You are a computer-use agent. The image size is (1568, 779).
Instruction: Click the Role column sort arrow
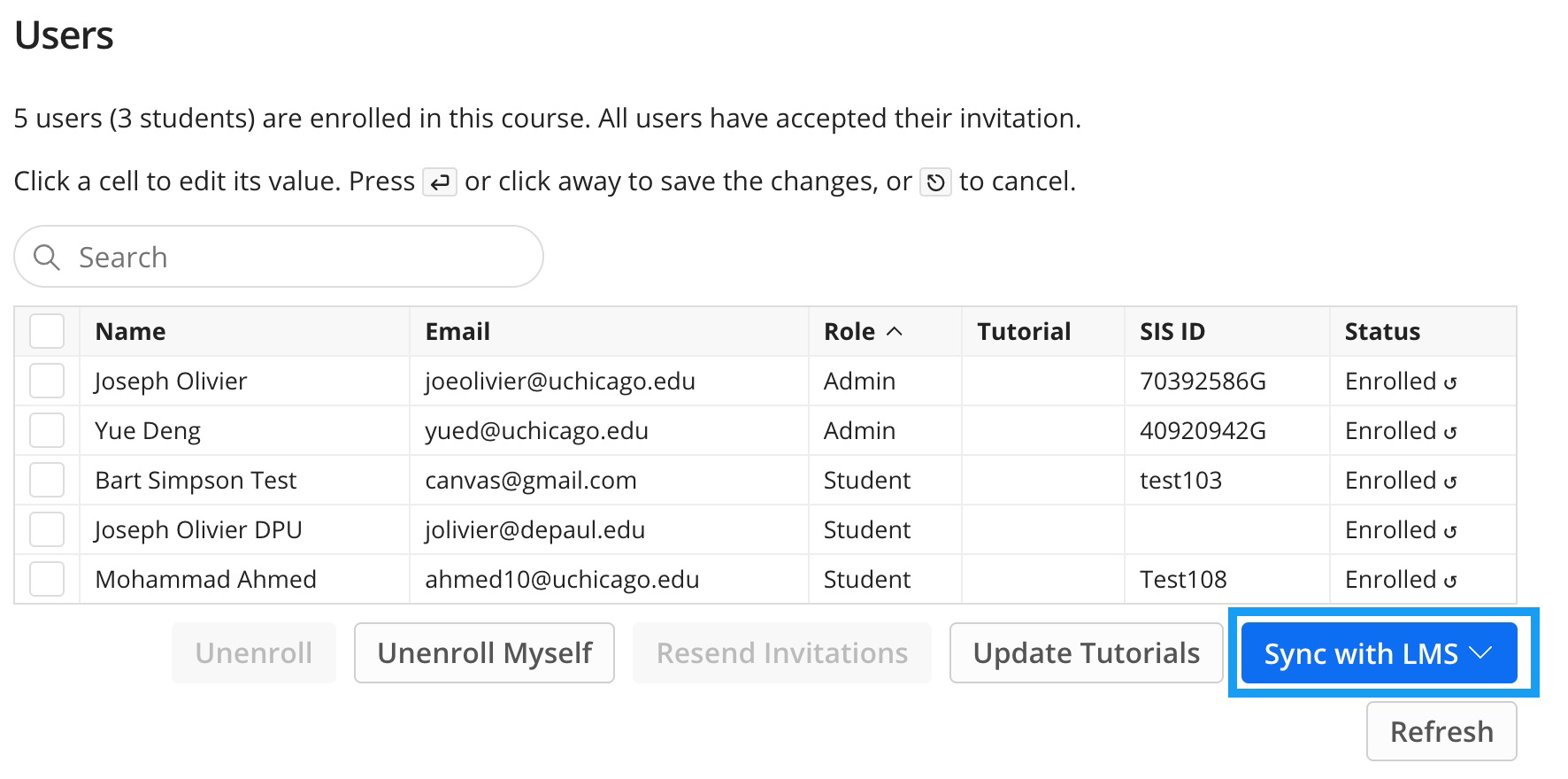(x=895, y=331)
